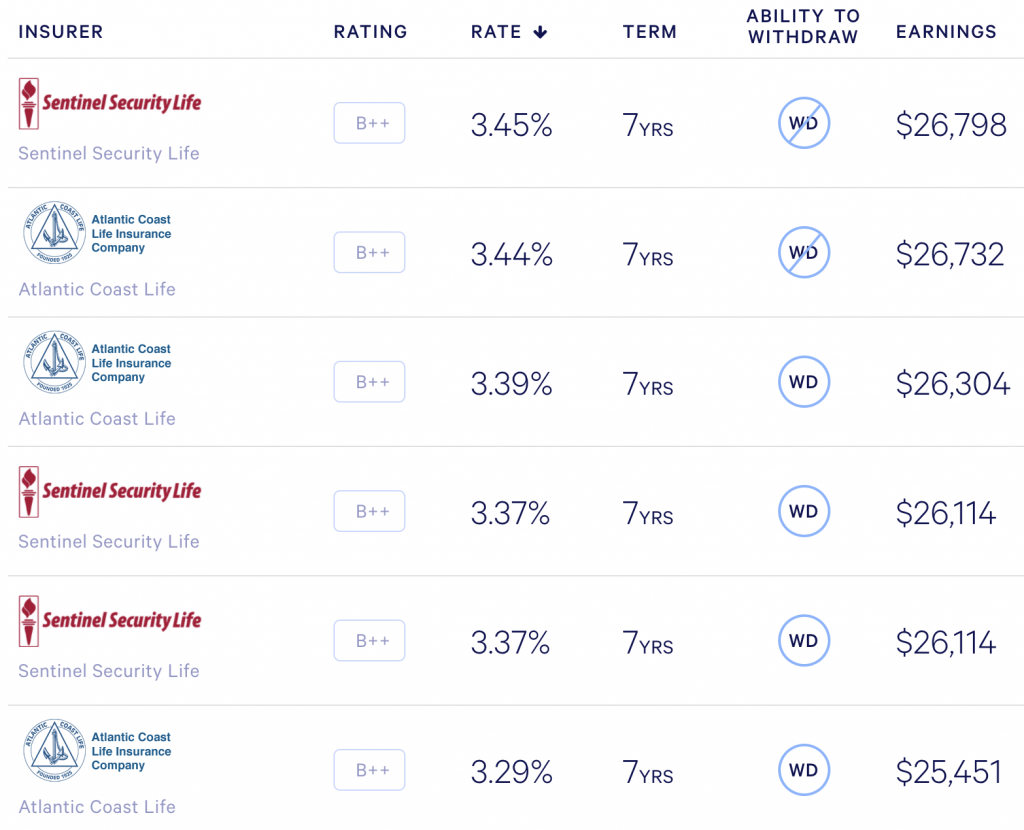Toggle withdrawal ability for the 3.29% product
1024x830 pixels.
point(803,770)
